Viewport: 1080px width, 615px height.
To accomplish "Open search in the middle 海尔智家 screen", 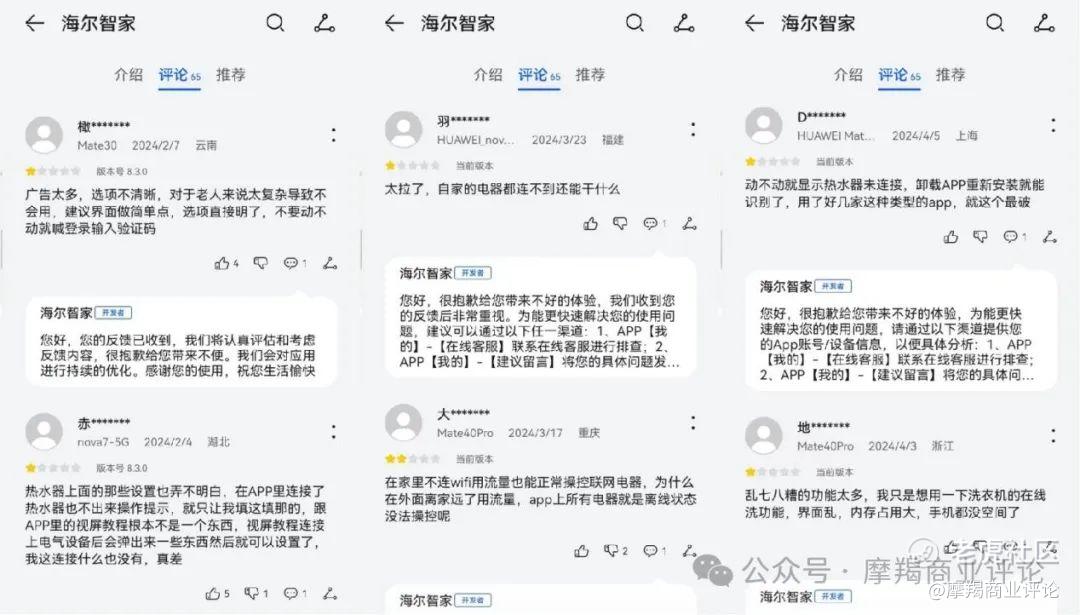I will point(634,23).
